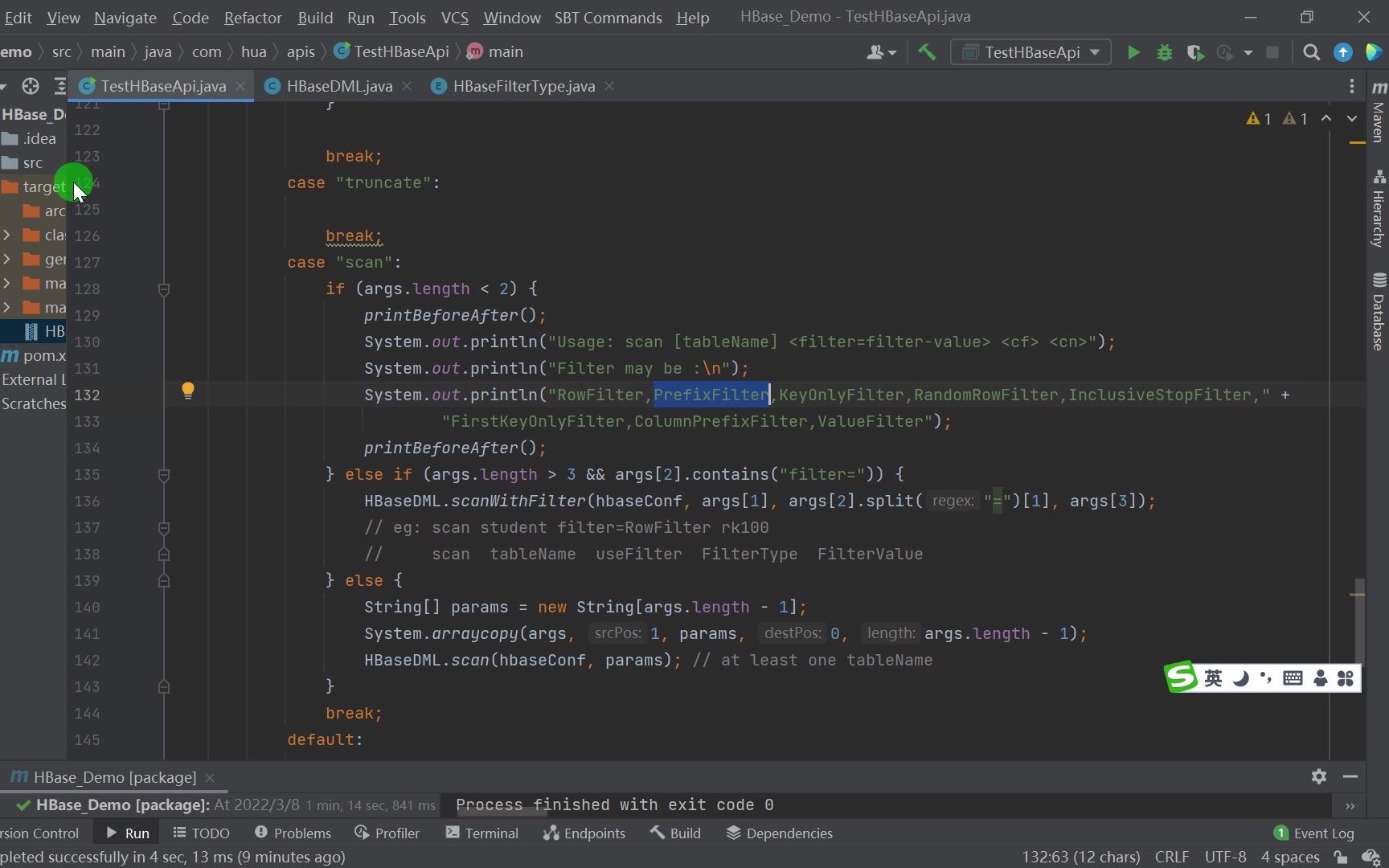Click the select opened file target icon
1389x868 pixels.
coord(31,86)
